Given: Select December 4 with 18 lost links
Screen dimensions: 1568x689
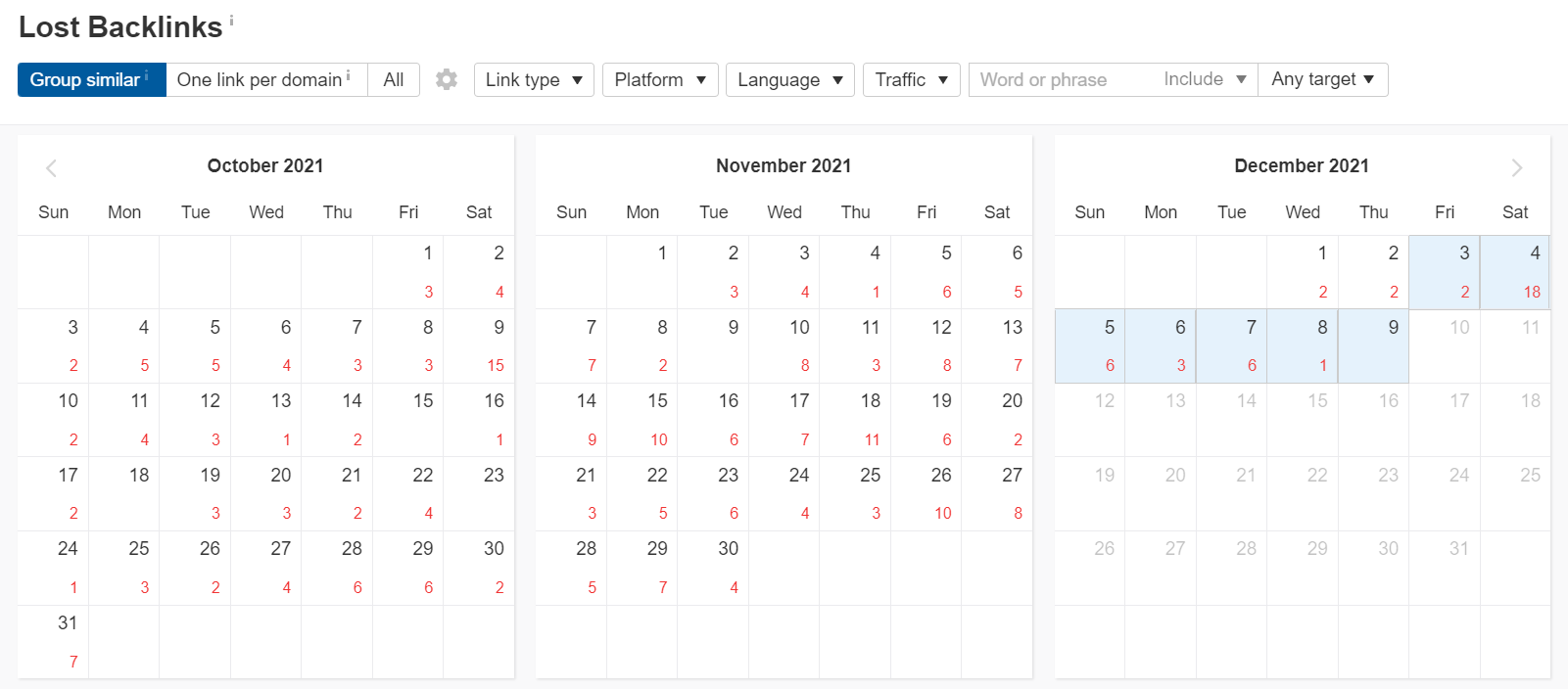Looking at the screenshot, I should 1515,272.
